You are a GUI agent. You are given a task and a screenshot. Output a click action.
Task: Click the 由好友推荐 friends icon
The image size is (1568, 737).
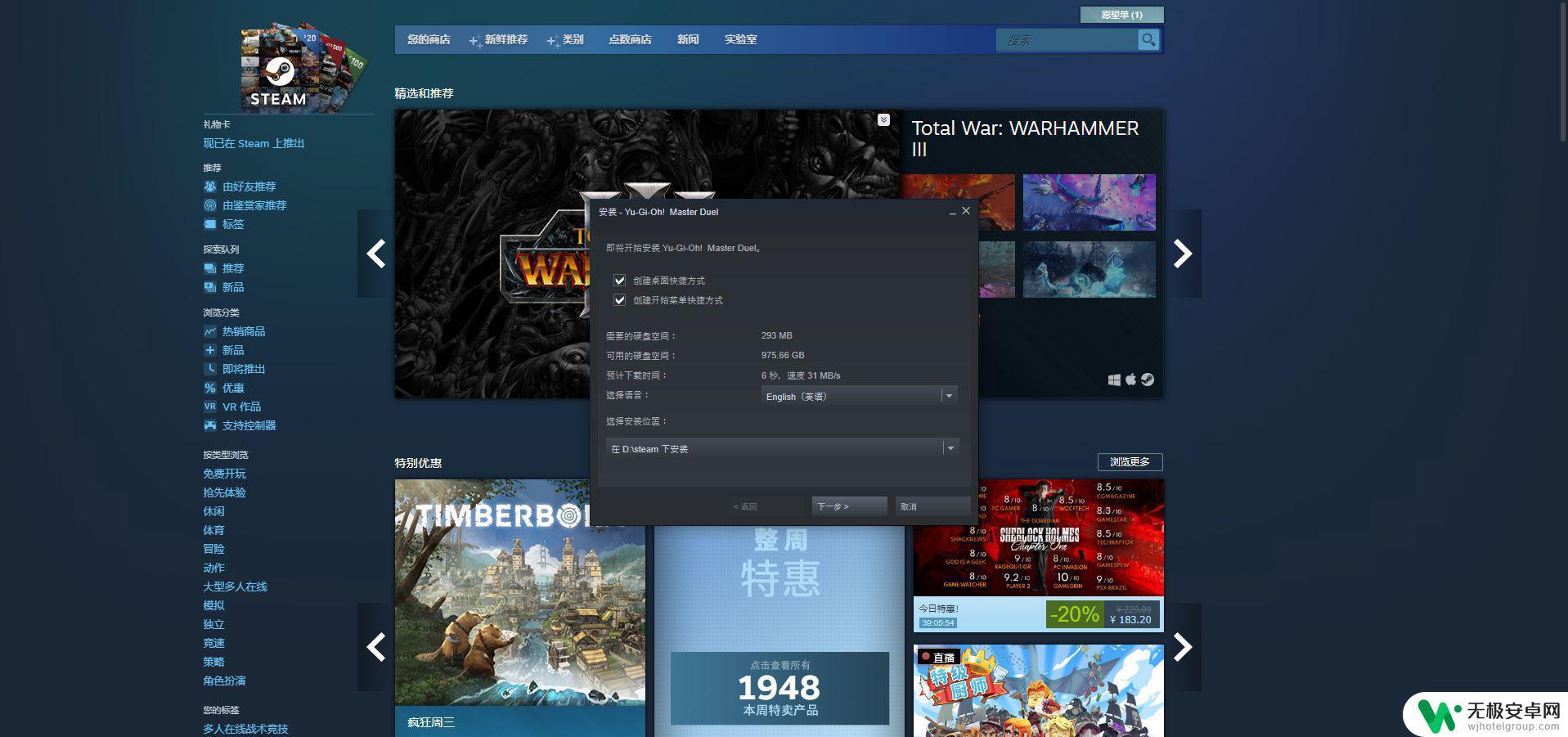pyautogui.click(x=210, y=186)
